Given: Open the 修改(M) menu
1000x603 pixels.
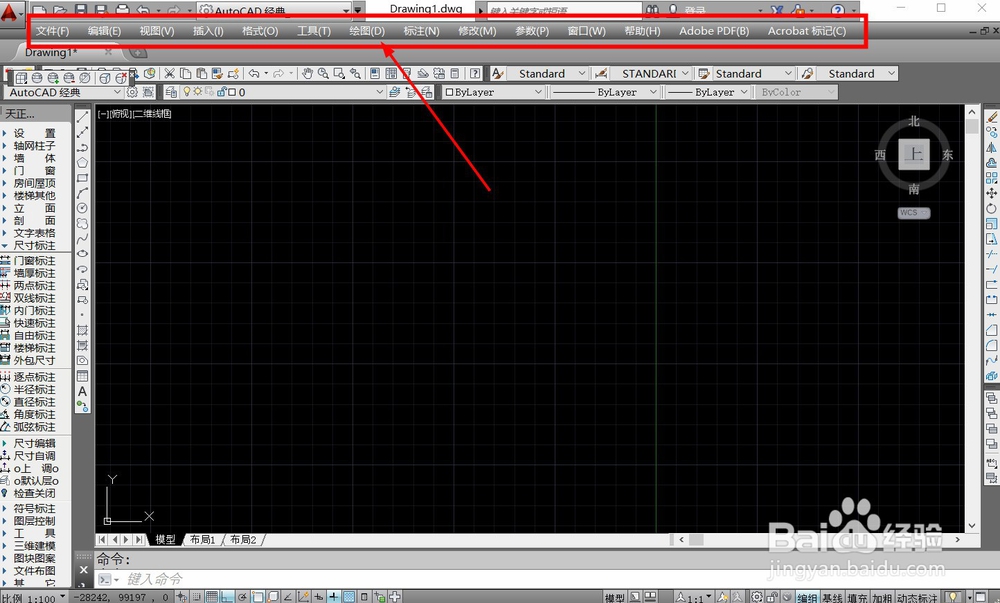Looking at the screenshot, I should [x=477, y=31].
